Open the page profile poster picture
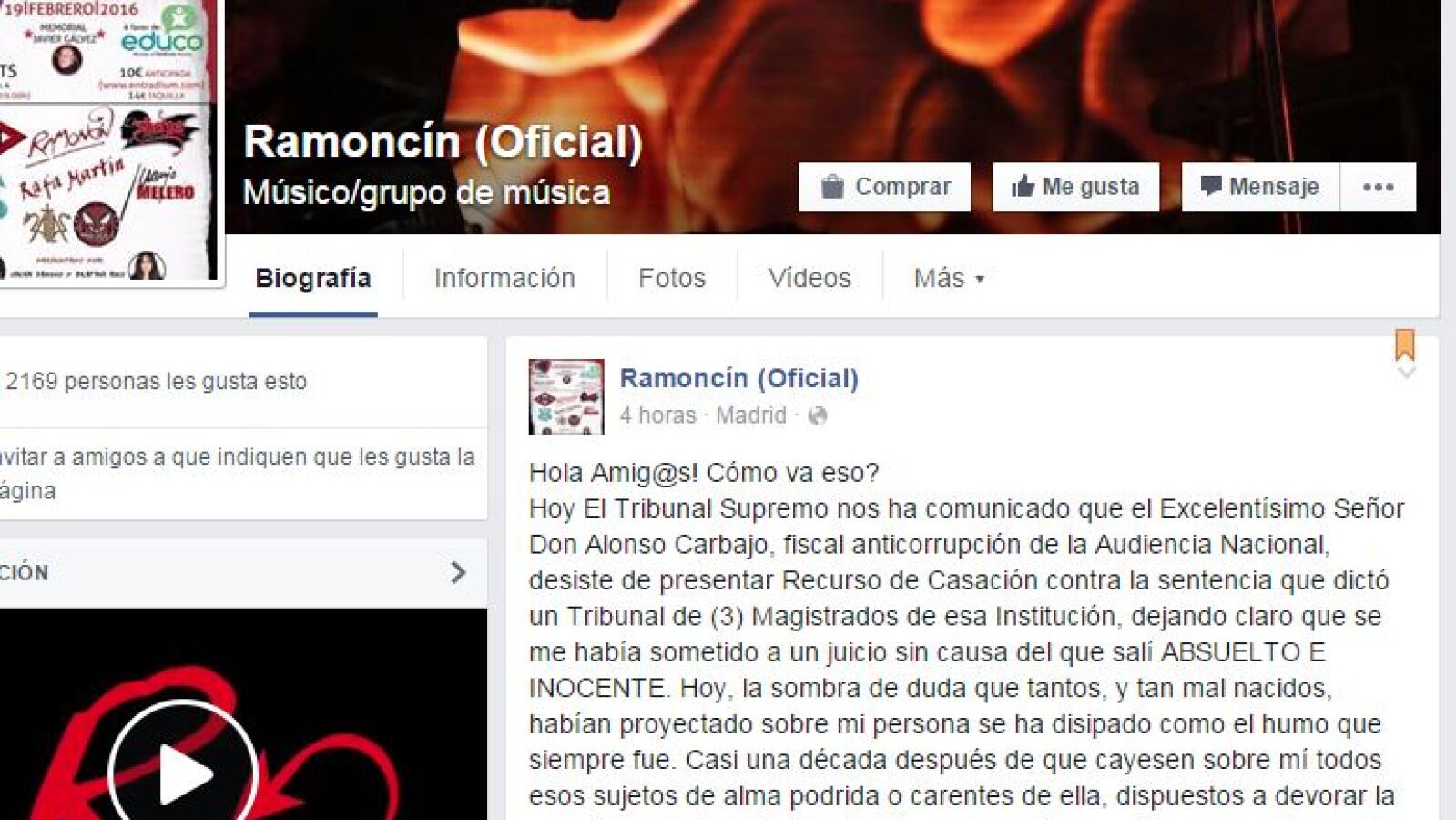Screen dimensions: 1456x820 (x=108, y=139)
